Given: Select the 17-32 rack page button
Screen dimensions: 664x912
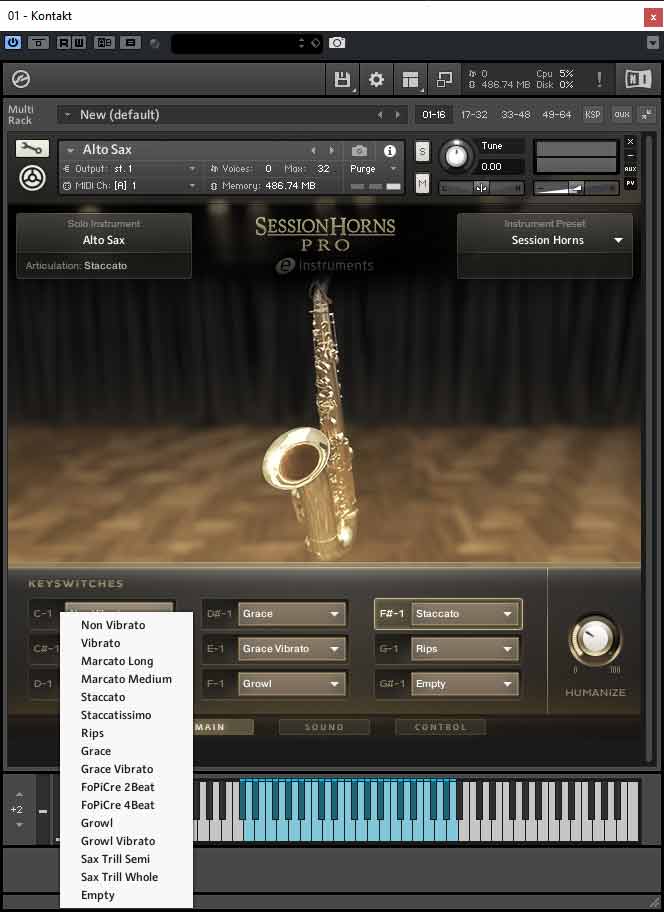Looking at the screenshot, I should [x=474, y=115].
